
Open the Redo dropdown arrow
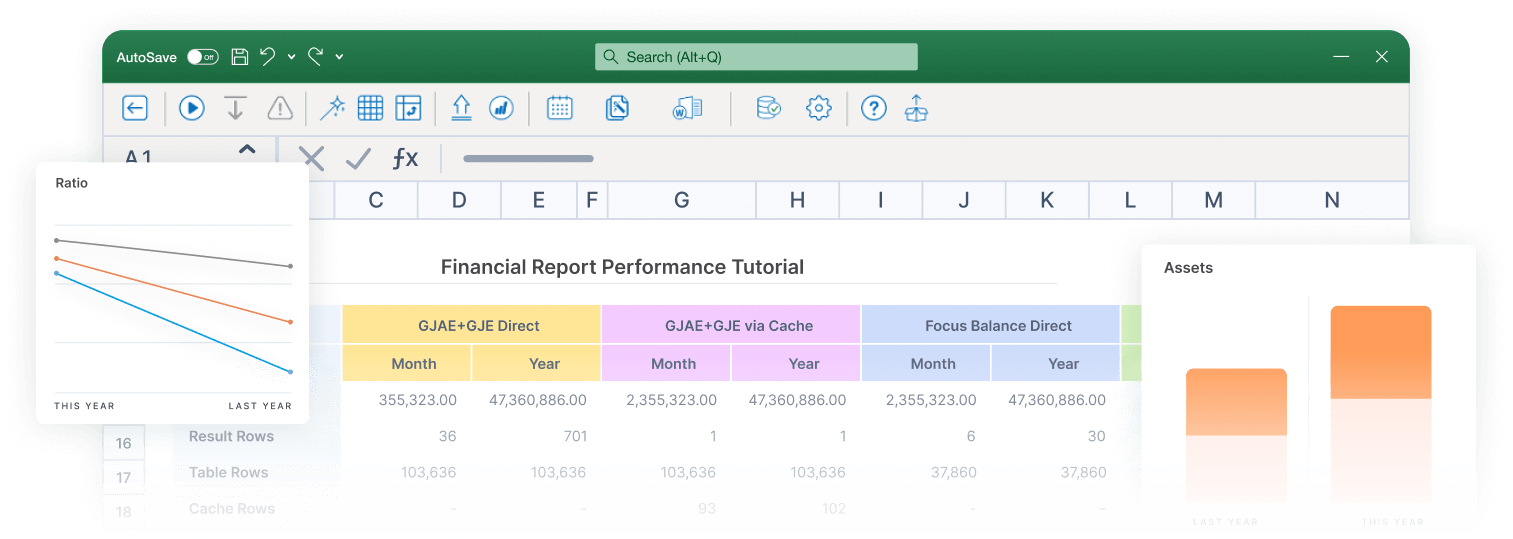[x=339, y=57]
